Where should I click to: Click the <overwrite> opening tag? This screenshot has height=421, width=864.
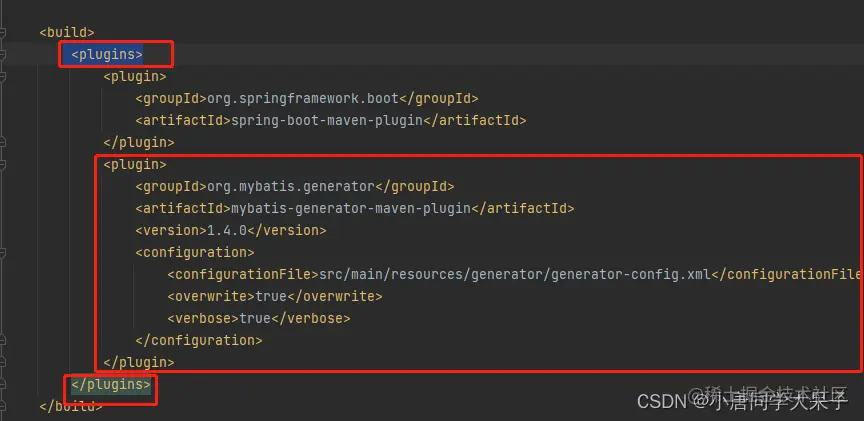pyautogui.click(x=211, y=296)
